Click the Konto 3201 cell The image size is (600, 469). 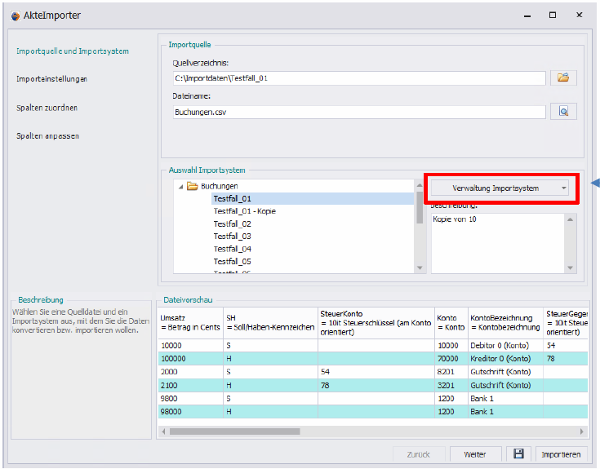click(451, 385)
